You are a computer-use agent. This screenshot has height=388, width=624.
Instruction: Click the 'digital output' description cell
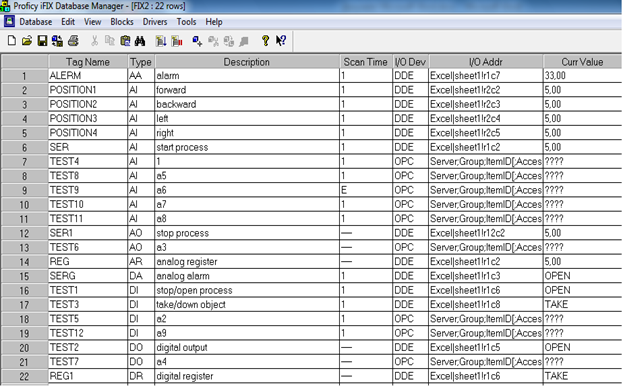coord(247,348)
